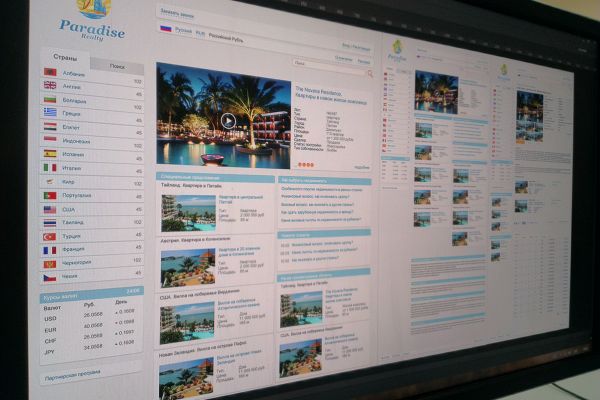Click the large resort photo in the second page mockup
Viewport: 600px width, 400px height.
click(x=437, y=92)
